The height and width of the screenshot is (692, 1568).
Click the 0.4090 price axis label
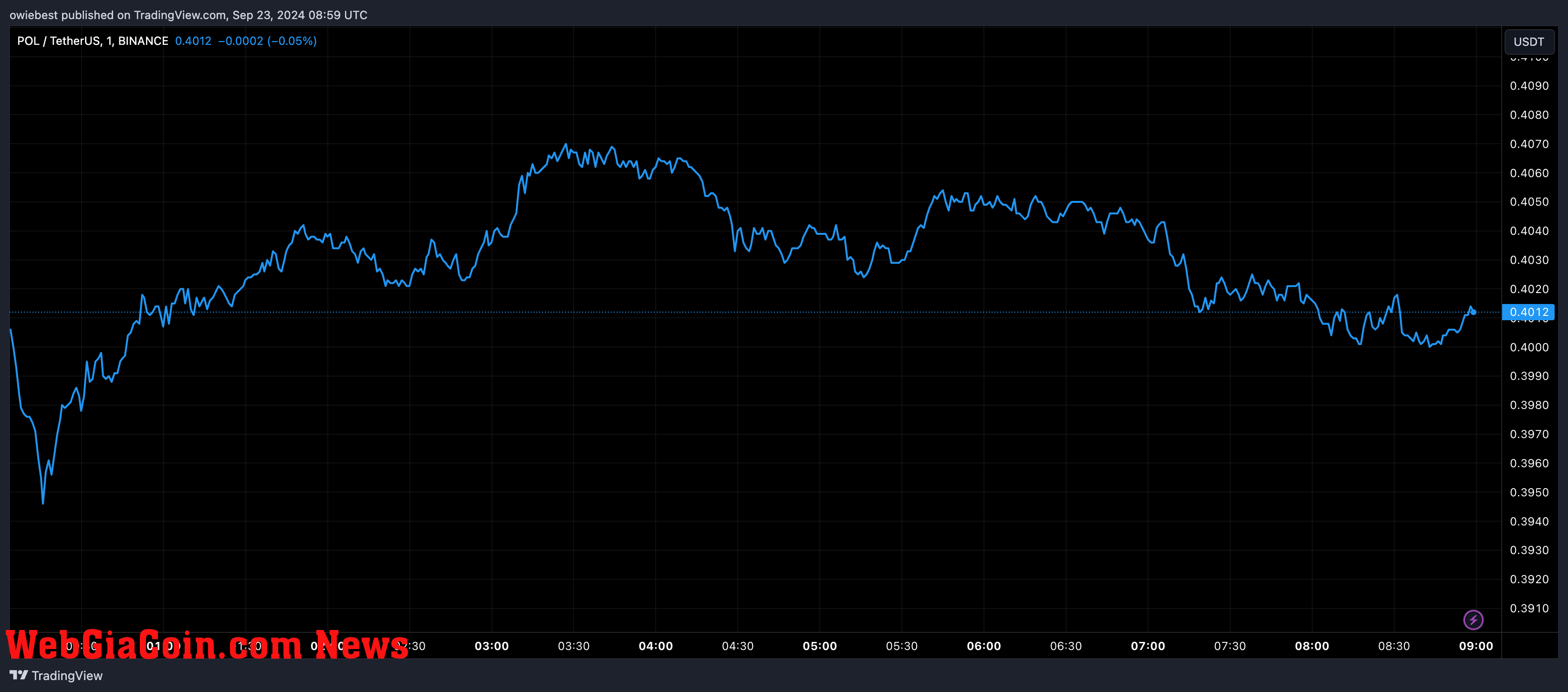(x=1529, y=86)
